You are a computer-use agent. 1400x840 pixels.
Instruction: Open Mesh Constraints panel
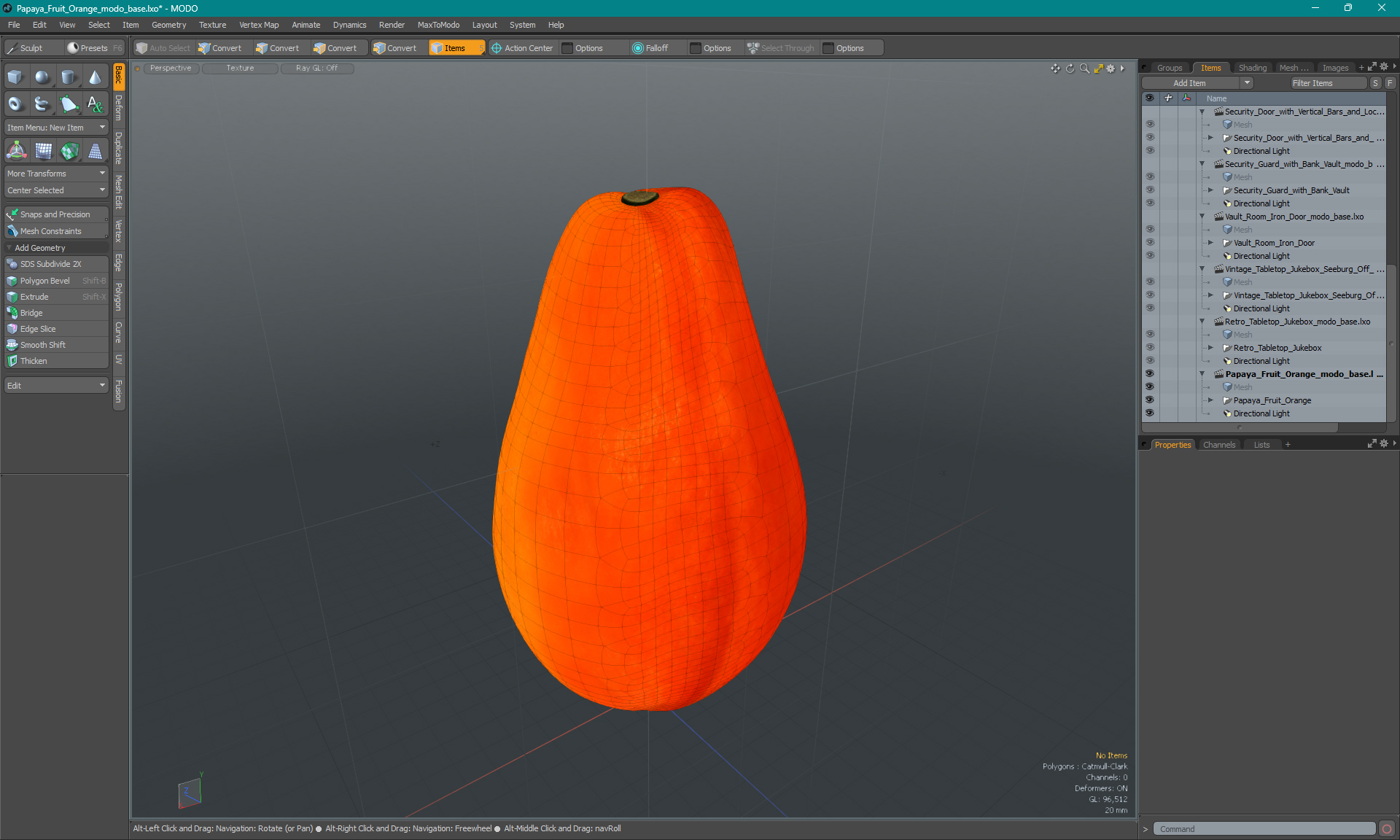point(56,231)
